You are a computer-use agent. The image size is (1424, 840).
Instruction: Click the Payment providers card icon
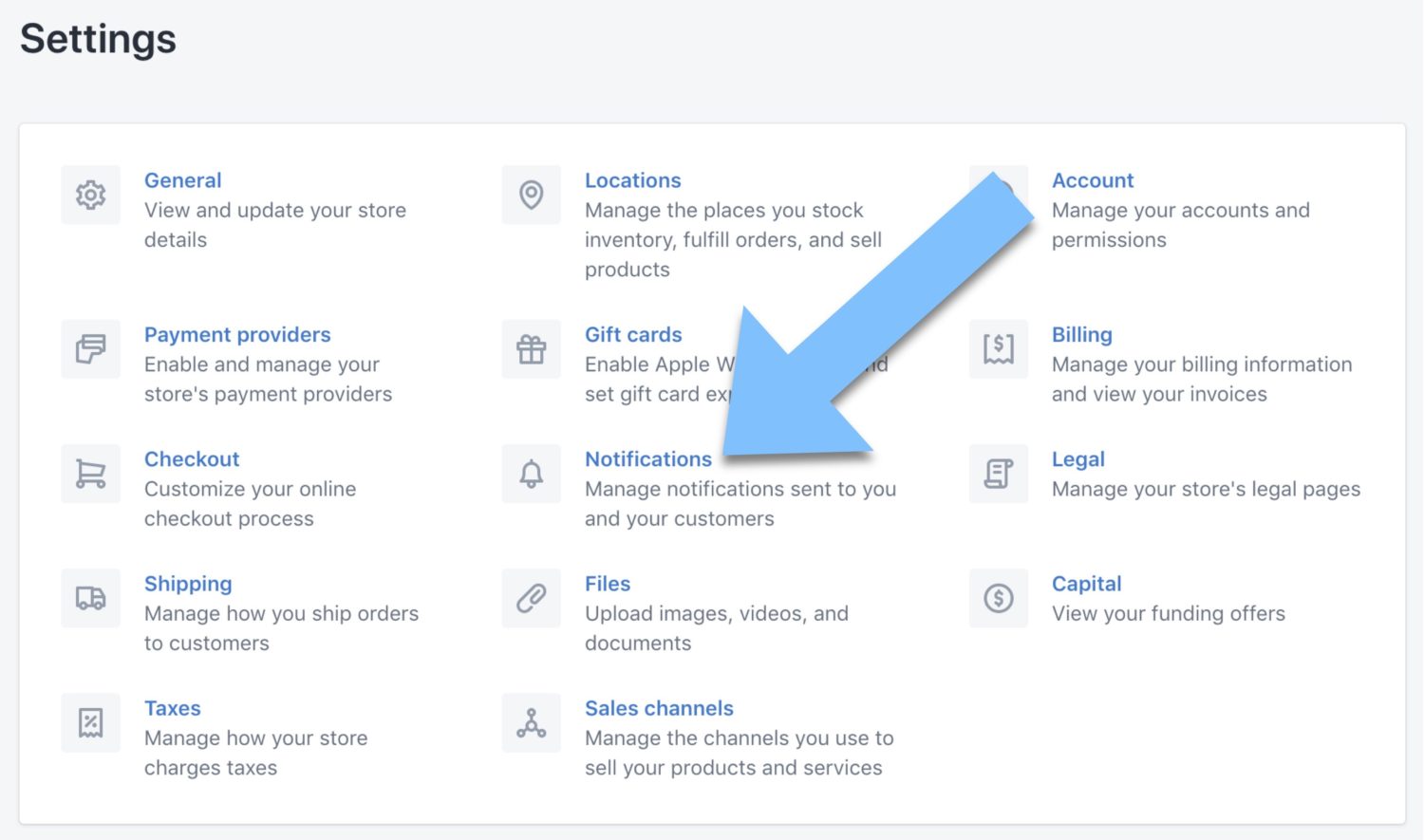[x=90, y=349]
